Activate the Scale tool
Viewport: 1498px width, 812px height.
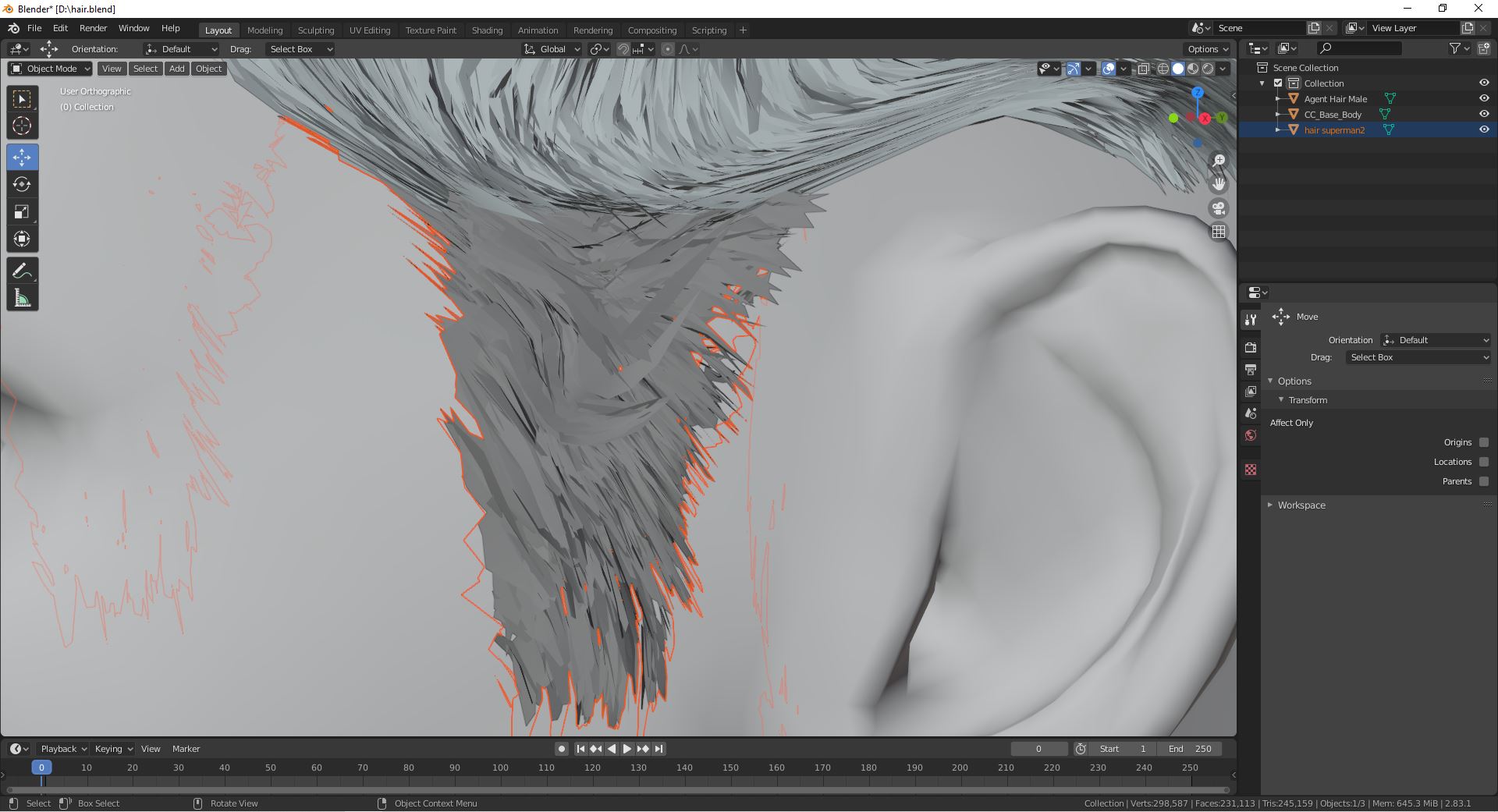click(22, 211)
